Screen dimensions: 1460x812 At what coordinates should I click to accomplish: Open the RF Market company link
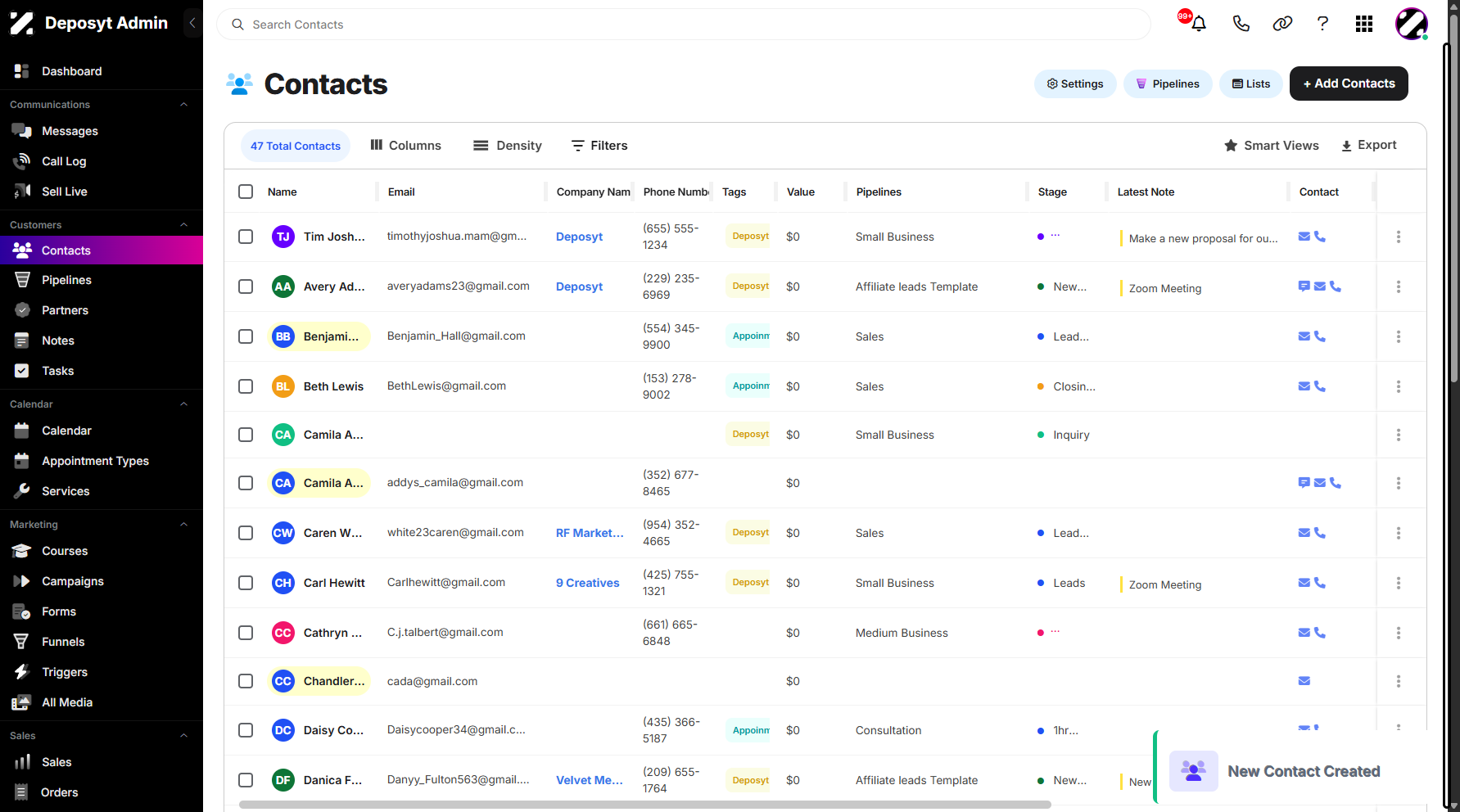[x=590, y=533]
